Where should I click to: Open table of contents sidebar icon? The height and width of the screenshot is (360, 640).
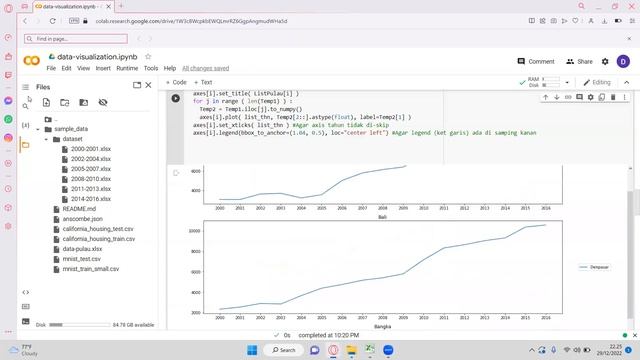(x=25, y=87)
